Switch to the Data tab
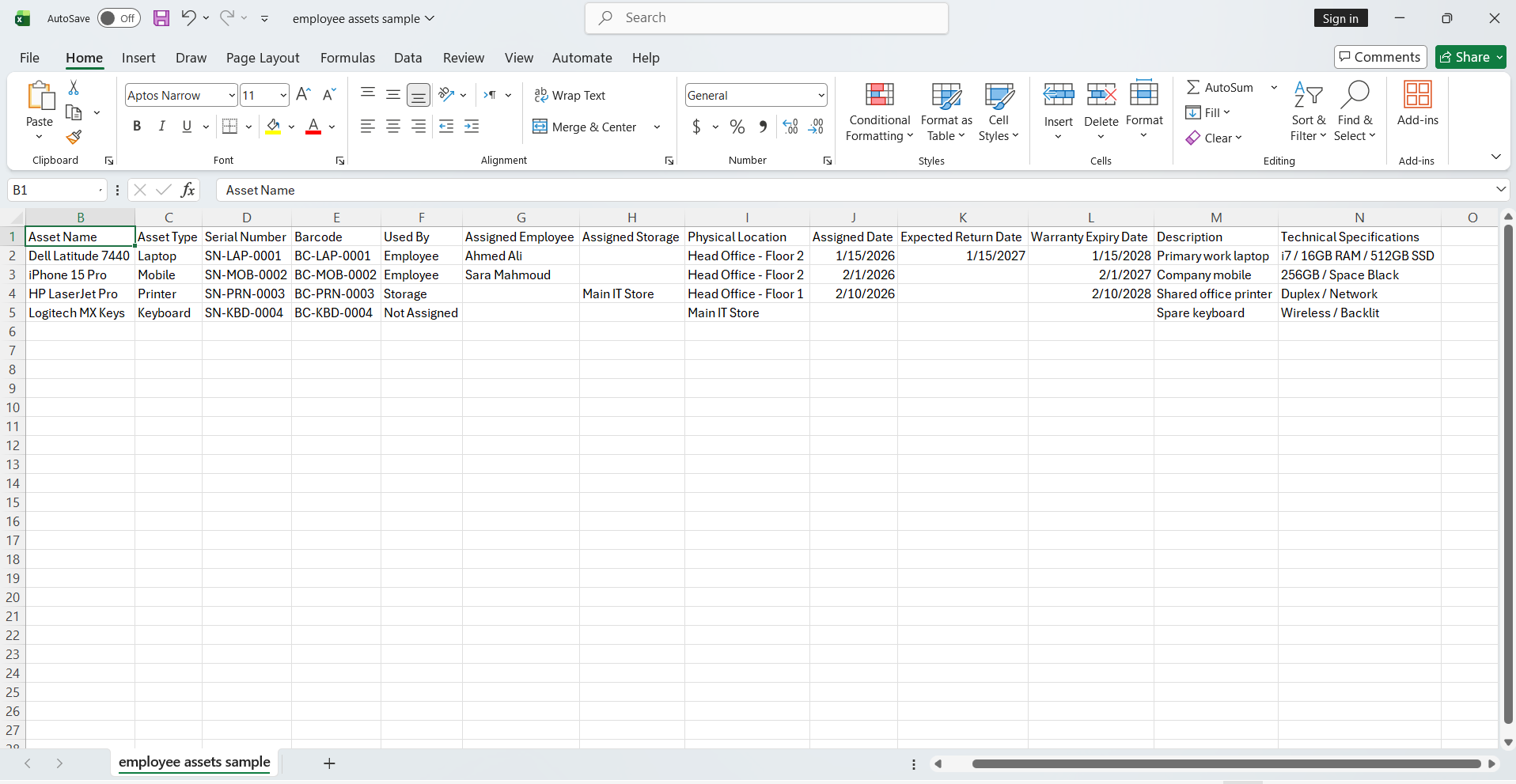This screenshot has width=1516, height=784. (407, 58)
